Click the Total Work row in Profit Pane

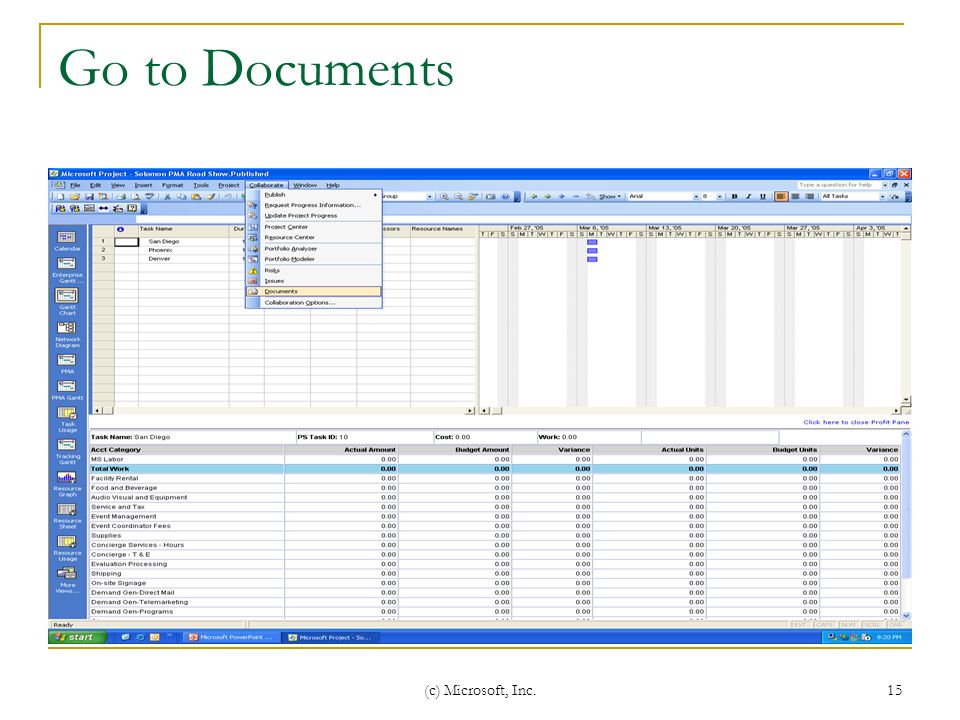(495, 469)
